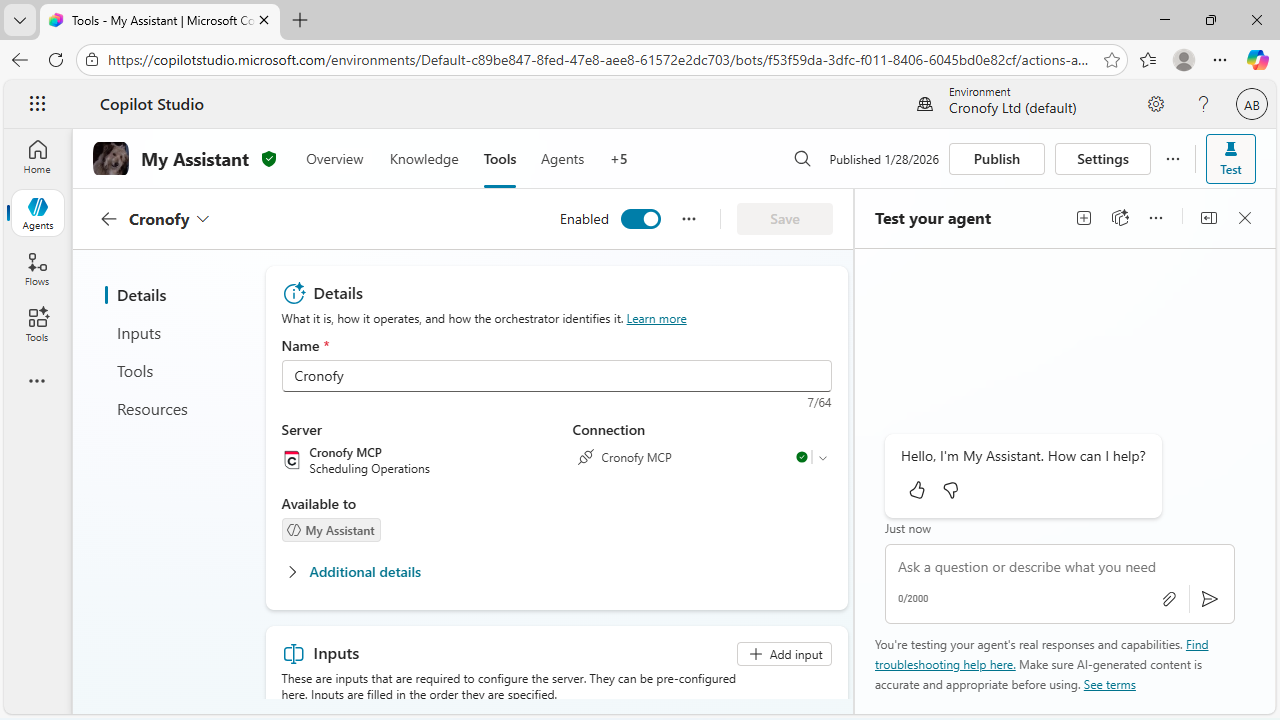This screenshot has height=720, width=1280.
Task: Open the agent more options beside Settings
Action: click(1173, 159)
